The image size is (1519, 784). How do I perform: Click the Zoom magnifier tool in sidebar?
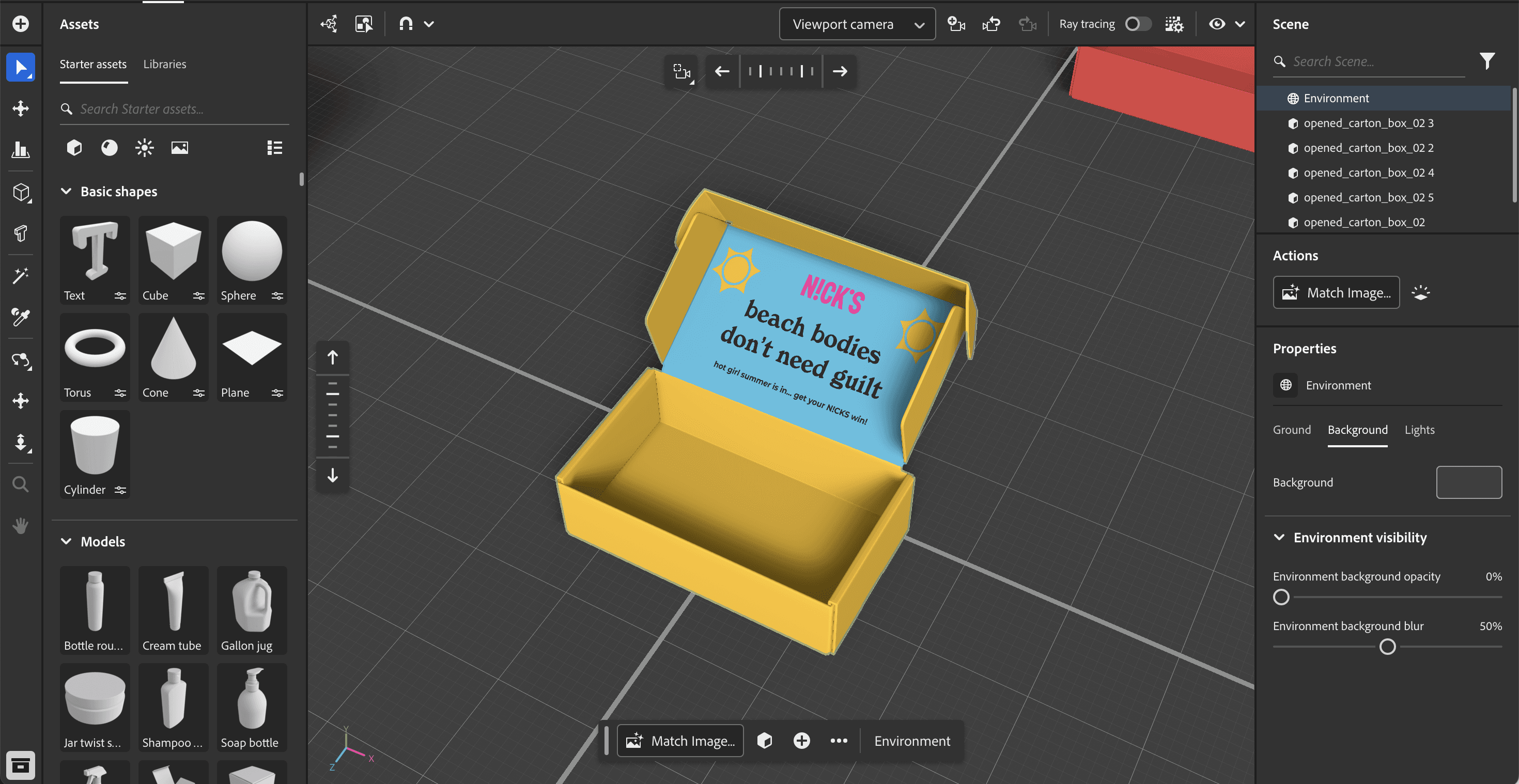coord(21,484)
